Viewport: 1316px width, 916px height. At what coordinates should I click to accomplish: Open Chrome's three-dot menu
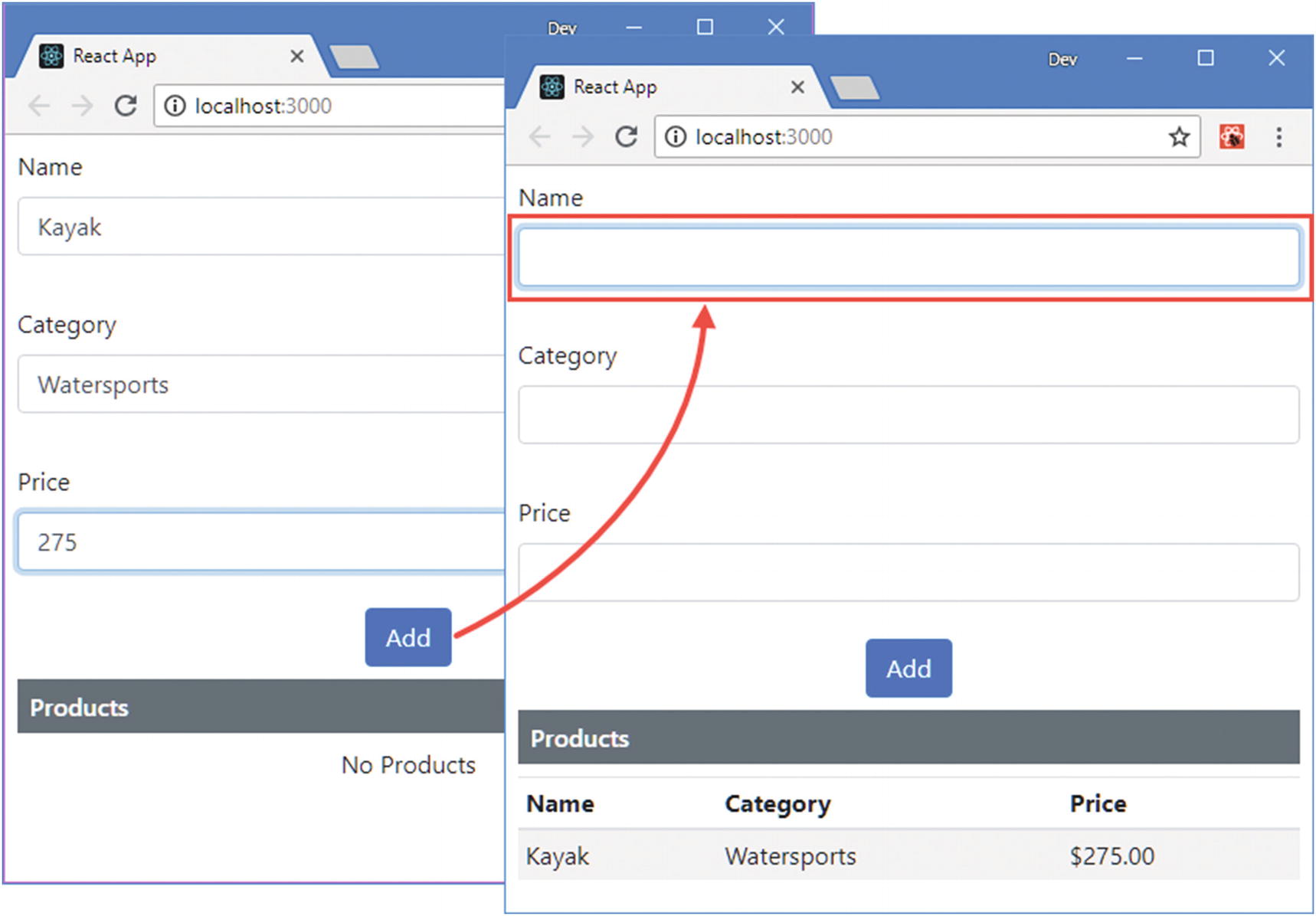click(1278, 137)
